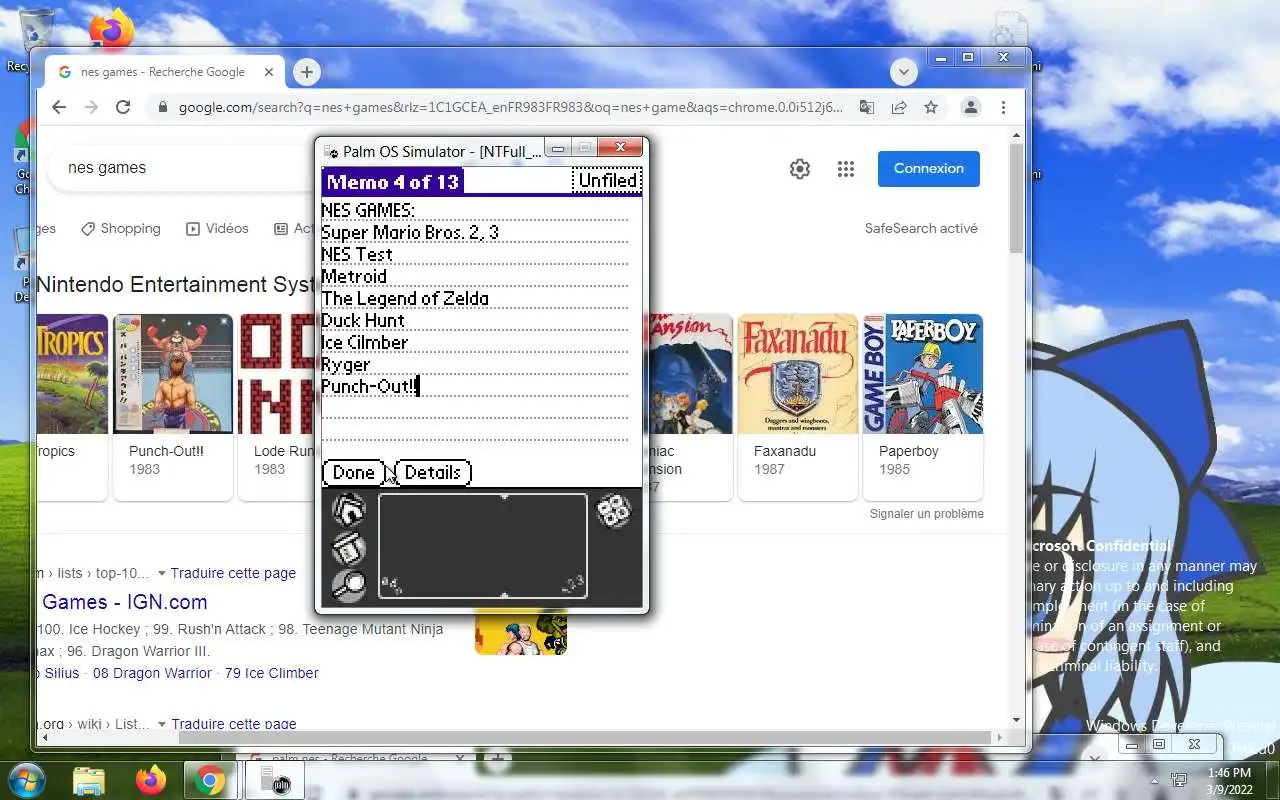Viewport: 1280px width, 800px height.
Task: Click Chrome's forward arrow
Action: click(91, 107)
